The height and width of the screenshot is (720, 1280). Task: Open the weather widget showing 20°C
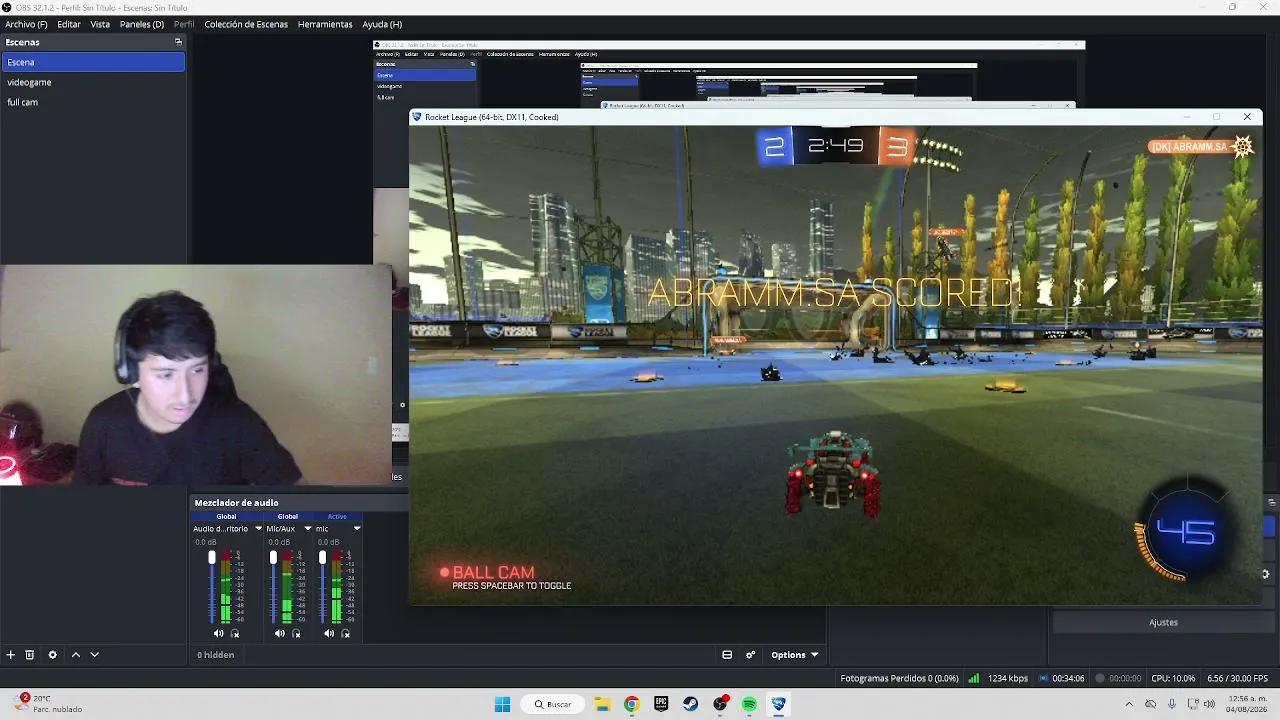[x=48, y=704]
